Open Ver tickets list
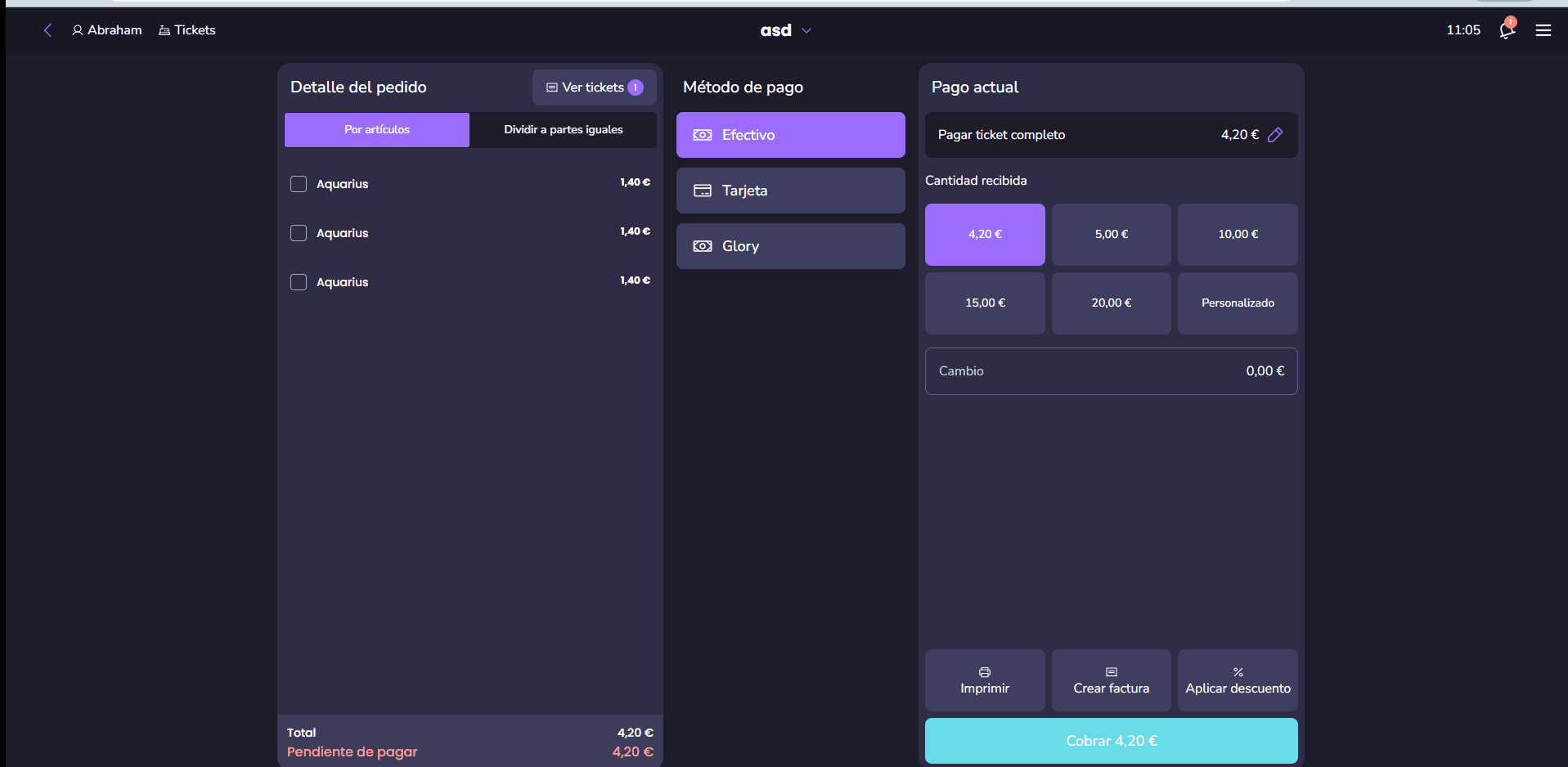This screenshot has height=767, width=1568. coord(594,87)
